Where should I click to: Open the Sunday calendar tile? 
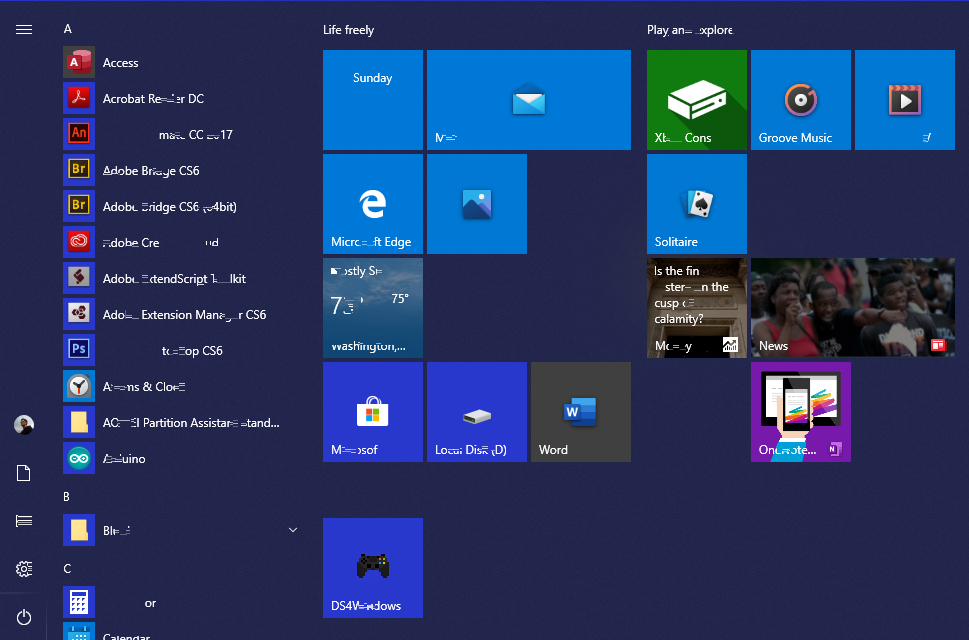[x=373, y=99]
